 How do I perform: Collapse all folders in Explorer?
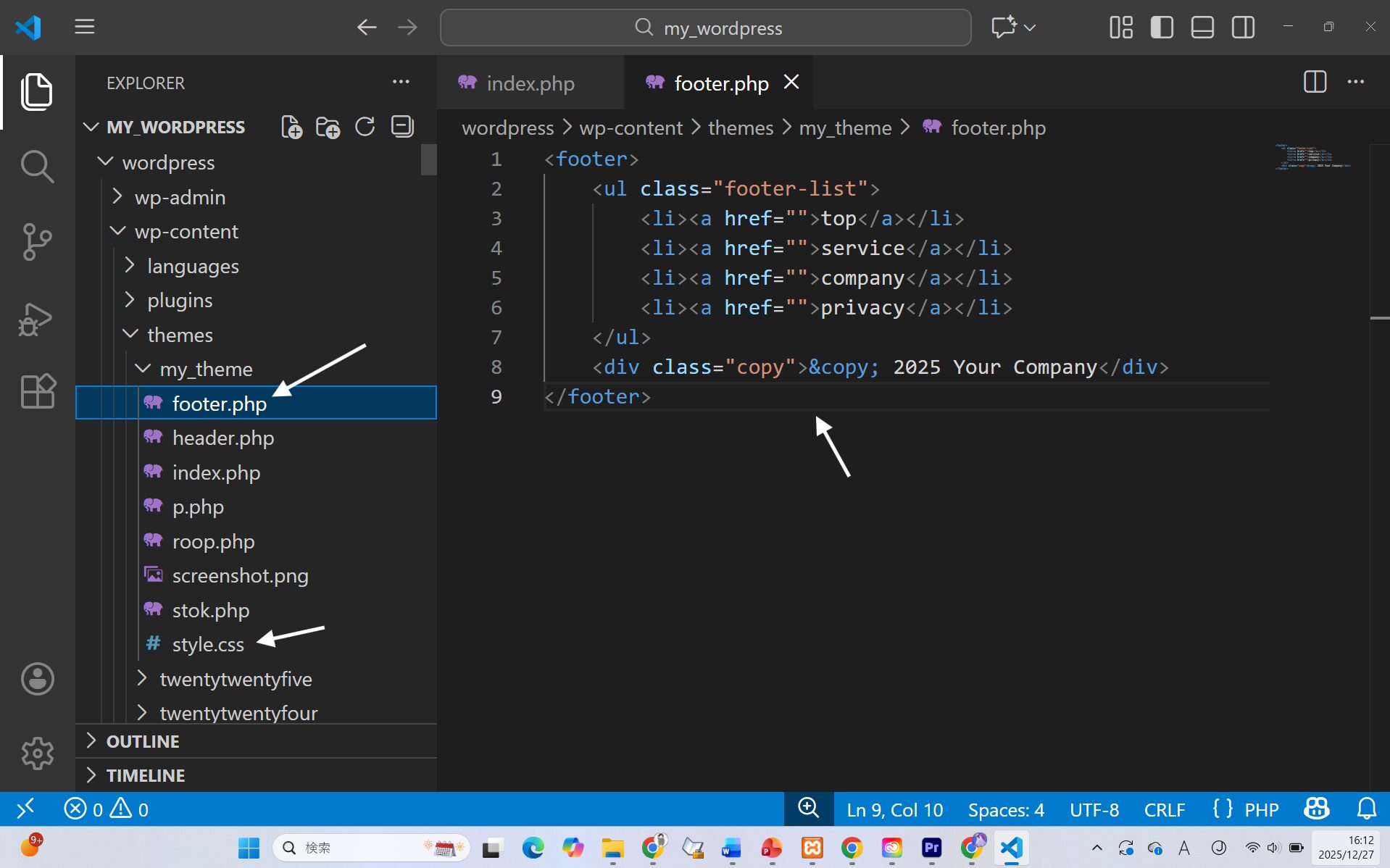[x=402, y=127]
